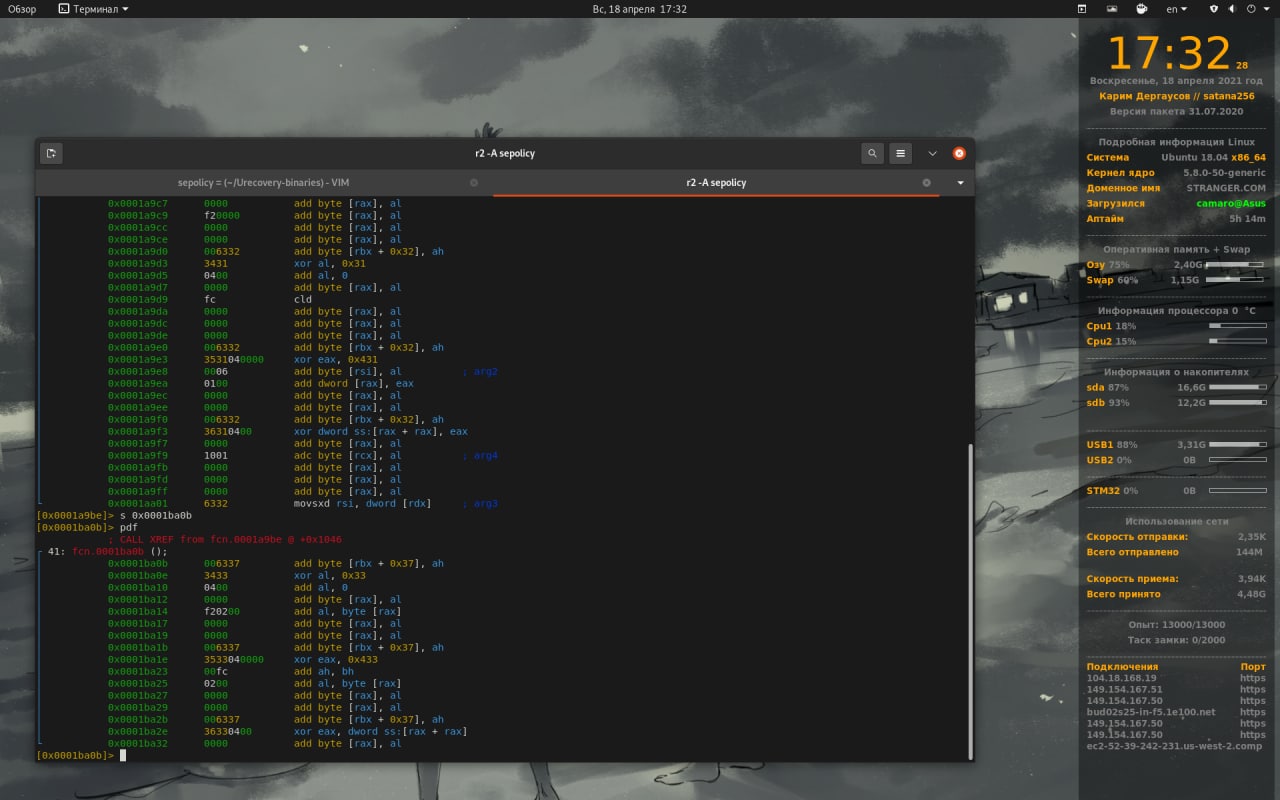
Task: Expand the system menu arrow in top bar
Action: click(x=1265, y=9)
